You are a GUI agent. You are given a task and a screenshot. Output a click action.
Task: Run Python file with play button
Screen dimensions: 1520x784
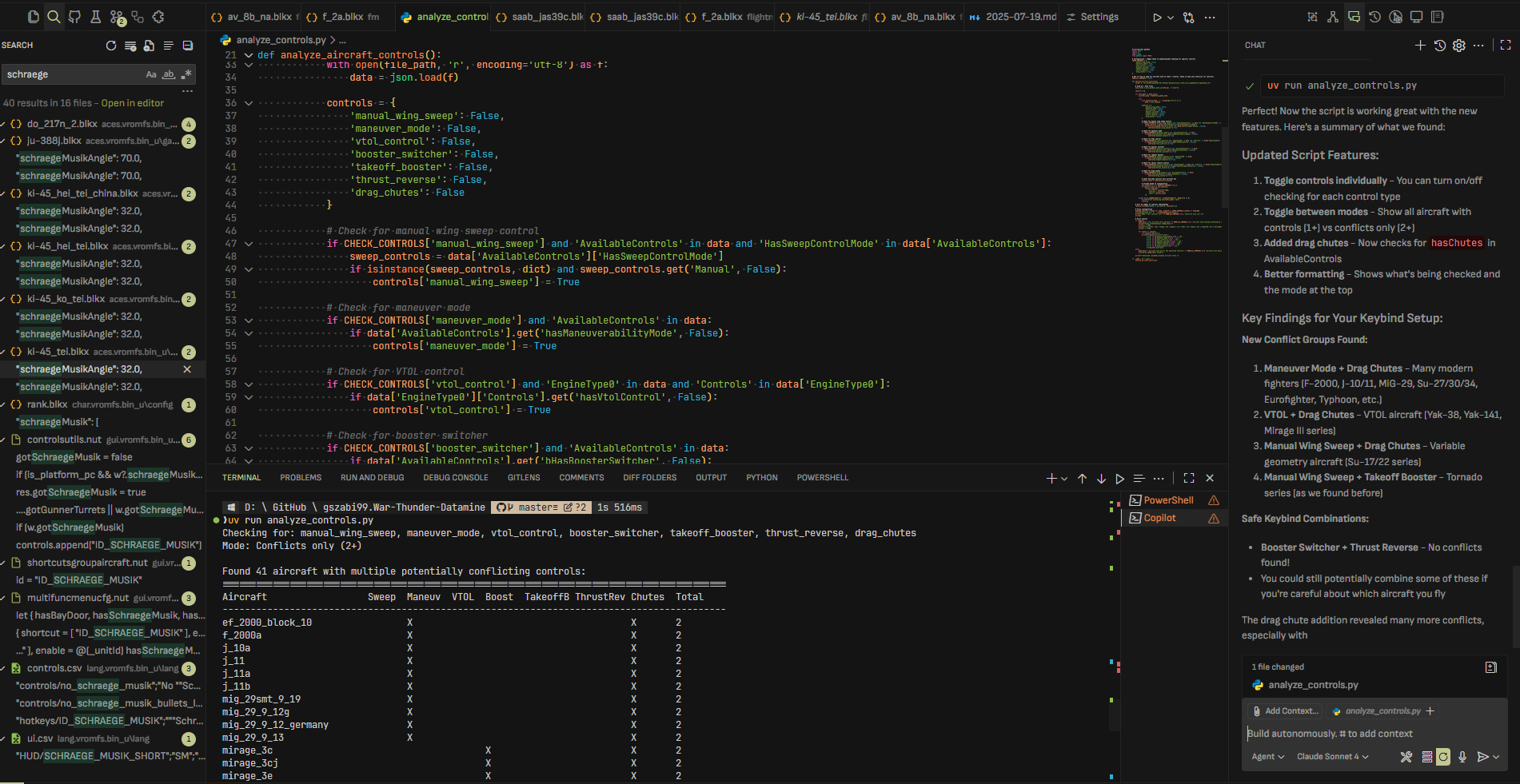click(1157, 17)
